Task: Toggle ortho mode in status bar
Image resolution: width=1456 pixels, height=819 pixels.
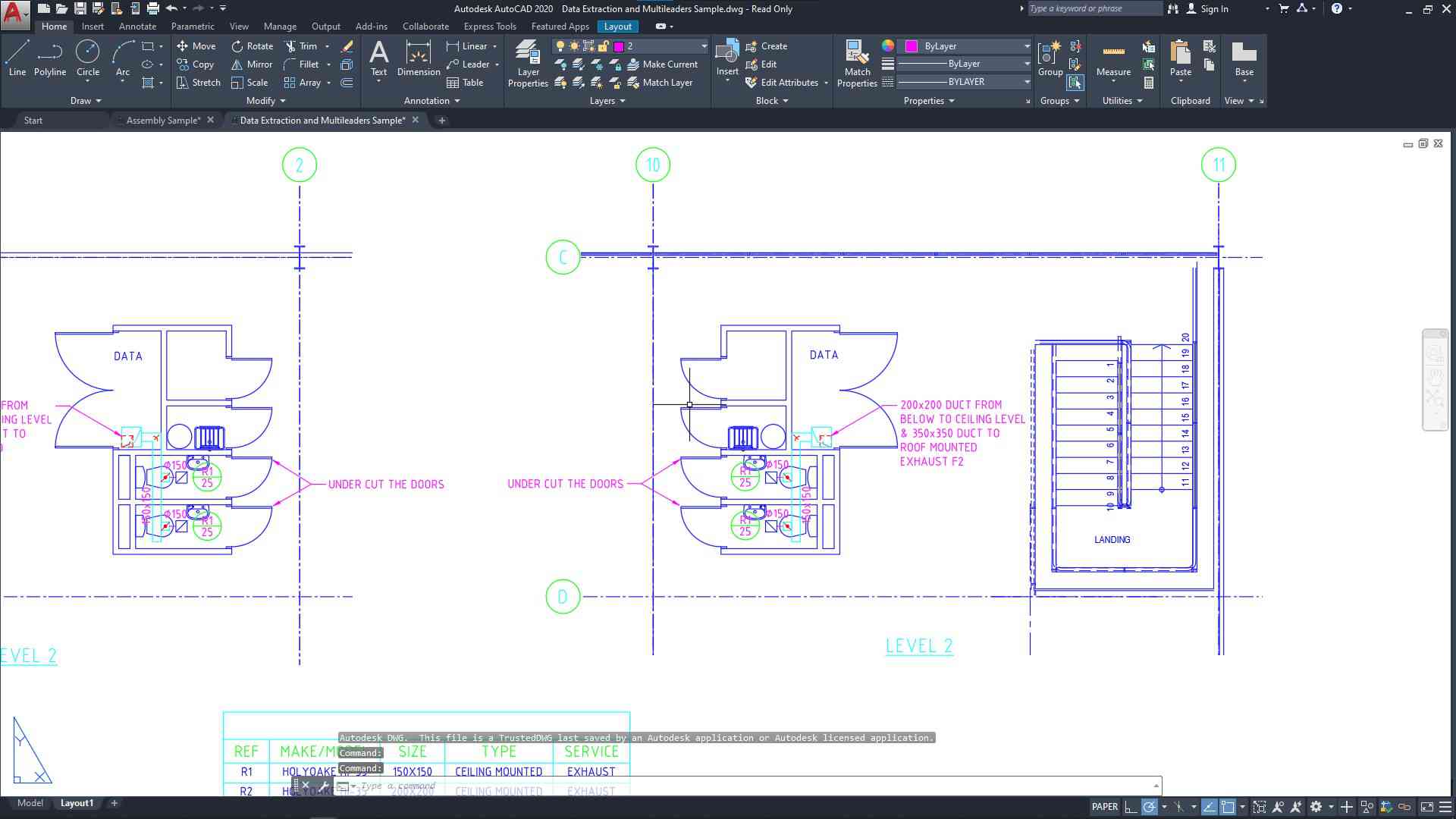Action: (1130, 807)
